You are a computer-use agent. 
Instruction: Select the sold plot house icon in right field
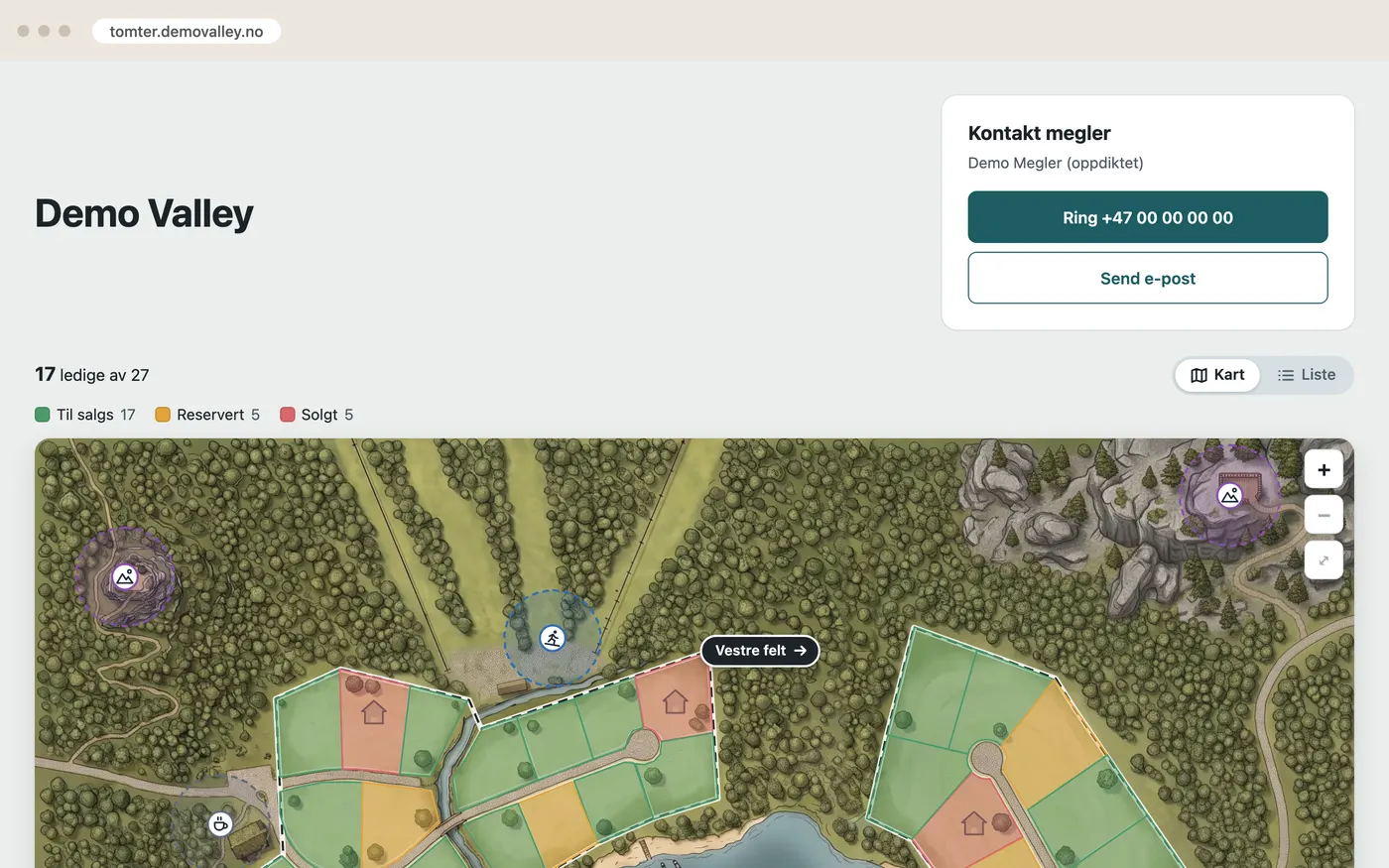[x=973, y=822]
